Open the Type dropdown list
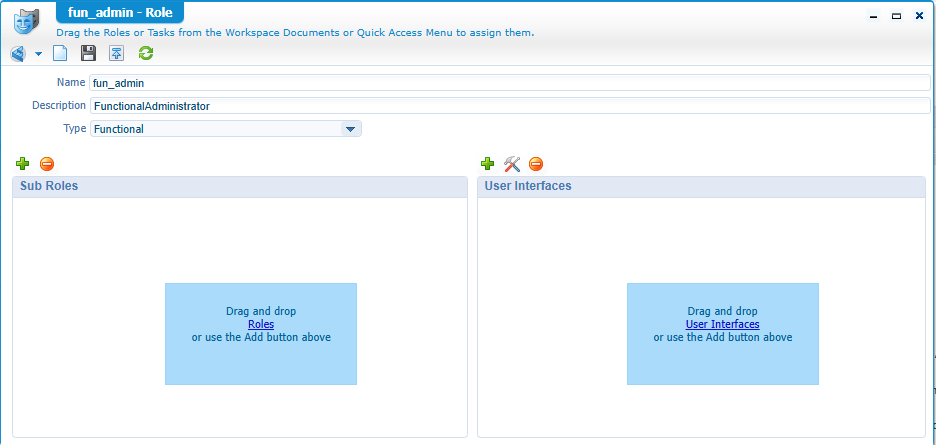 pyautogui.click(x=350, y=129)
